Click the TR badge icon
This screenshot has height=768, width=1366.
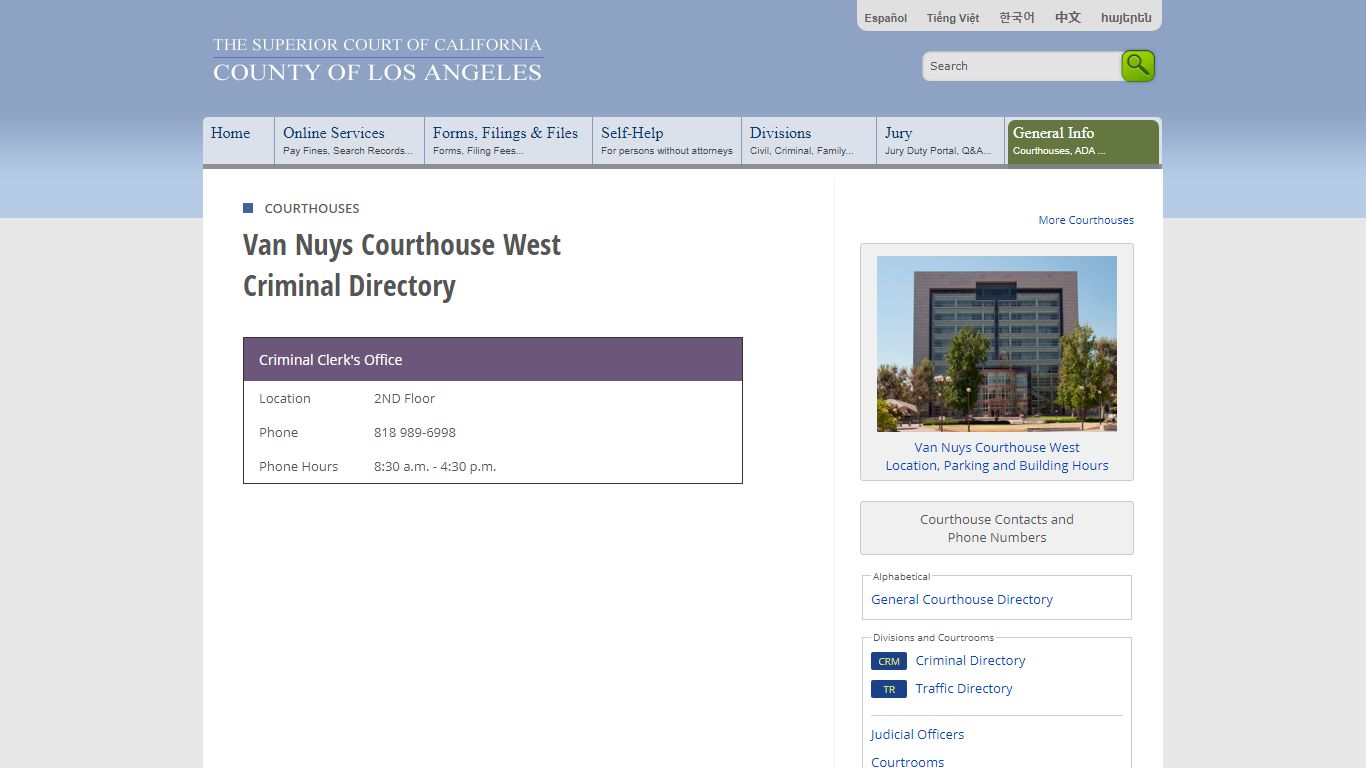point(889,689)
